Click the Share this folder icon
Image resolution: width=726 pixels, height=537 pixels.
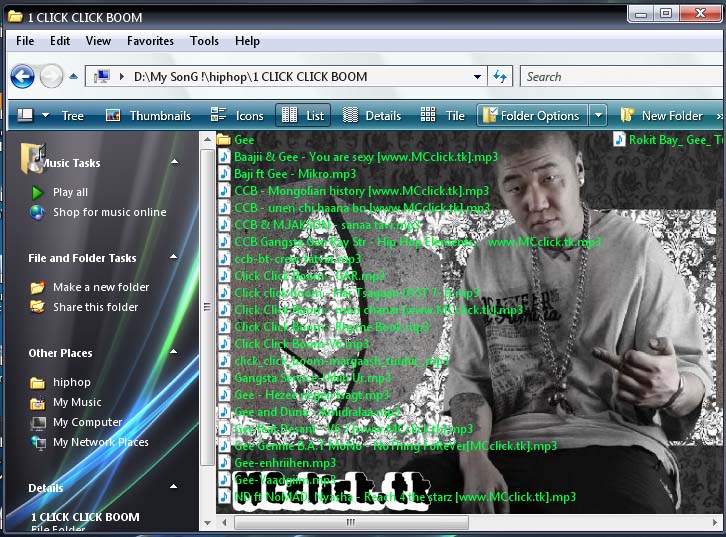[x=38, y=307]
